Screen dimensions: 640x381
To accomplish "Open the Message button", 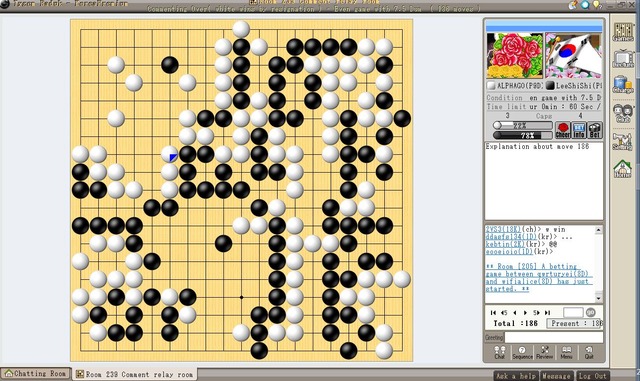I will tap(556, 376).
